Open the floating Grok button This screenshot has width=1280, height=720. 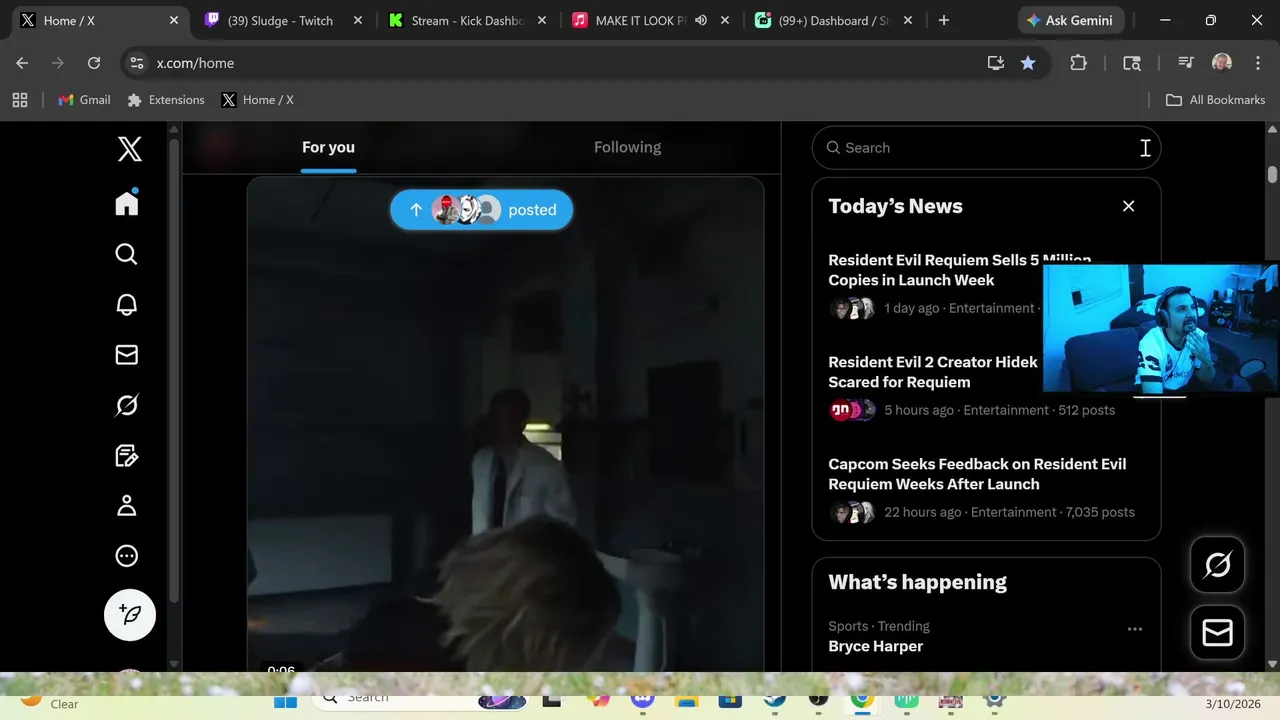(1217, 565)
